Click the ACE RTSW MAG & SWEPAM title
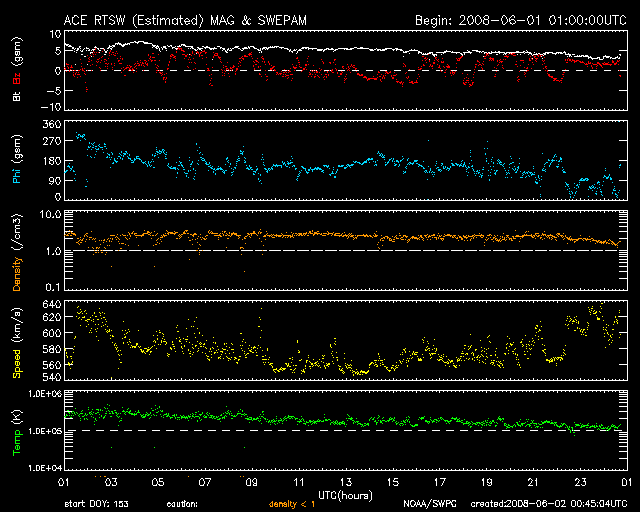 click(x=201, y=19)
